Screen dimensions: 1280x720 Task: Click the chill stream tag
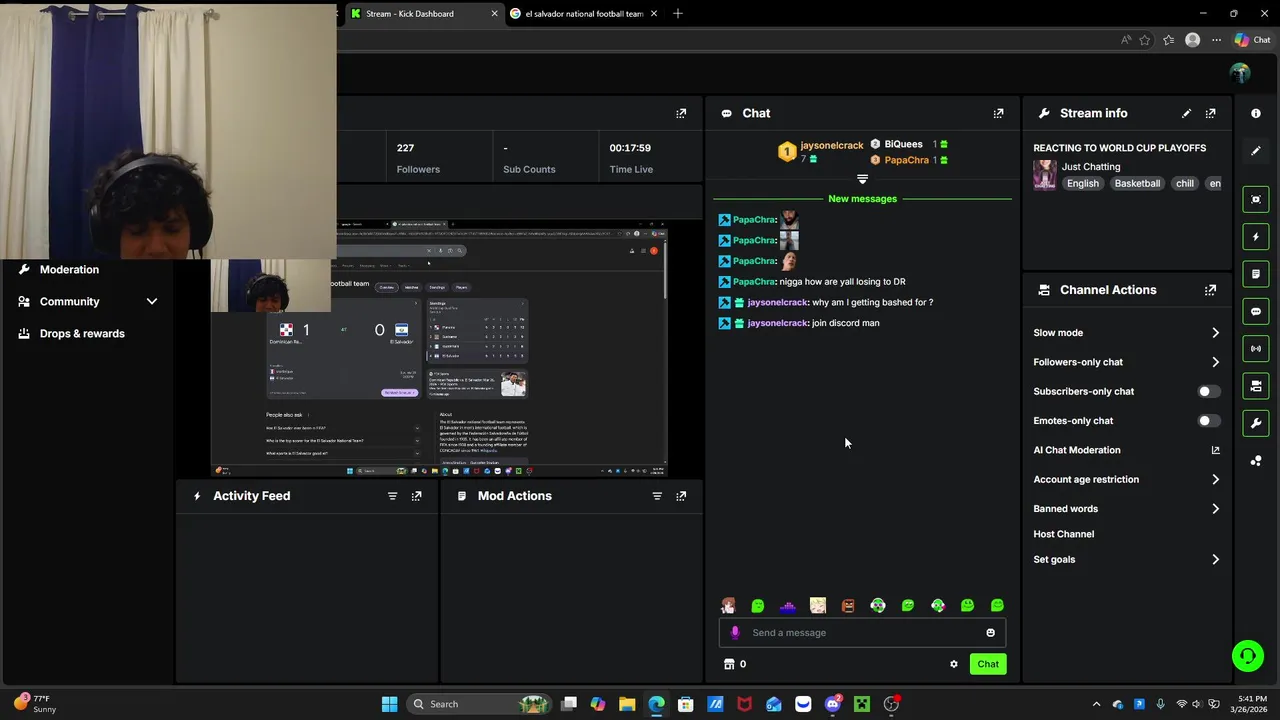coord(1185,184)
